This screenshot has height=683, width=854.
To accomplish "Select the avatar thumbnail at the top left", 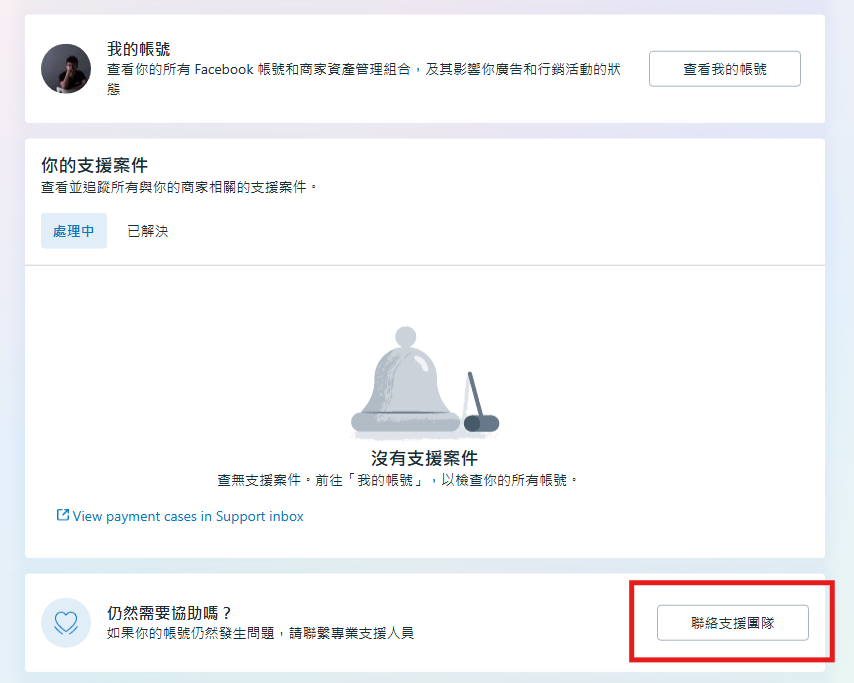I will pos(65,69).
